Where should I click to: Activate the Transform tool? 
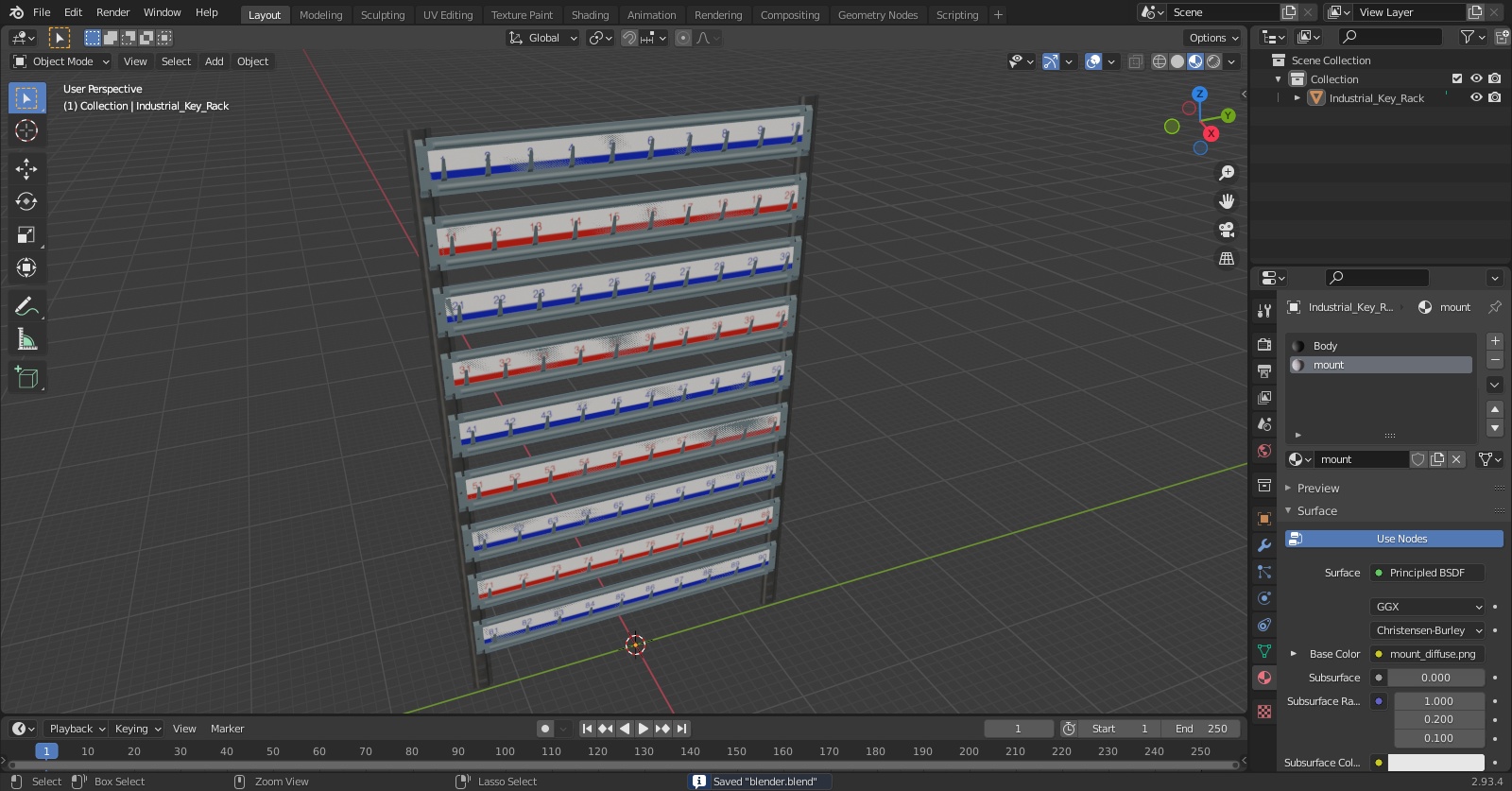click(26, 267)
